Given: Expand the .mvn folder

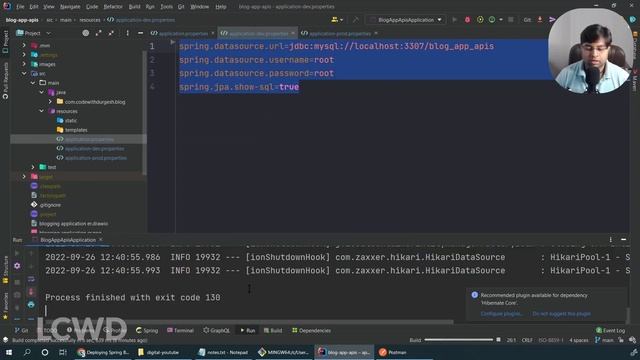Looking at the screenshot, I should tap(24, 45).
